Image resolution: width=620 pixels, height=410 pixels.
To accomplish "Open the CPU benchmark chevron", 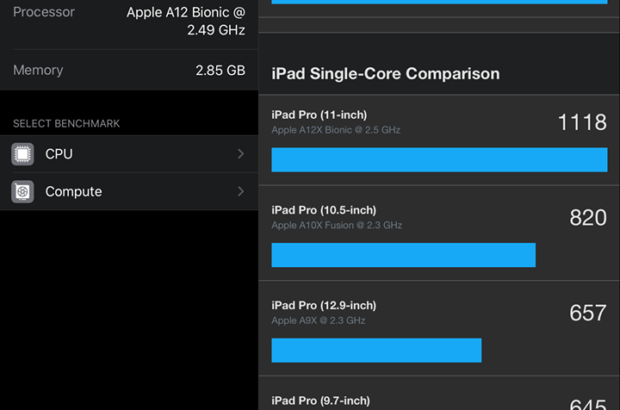I will (241, 154).
